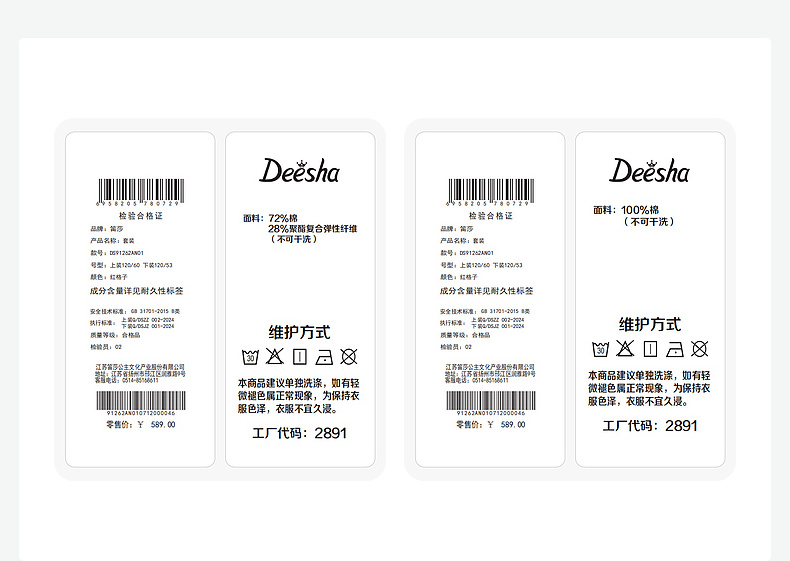
Task: Select the do-not-bleach triangle on the 100%棉 label
Action: (x=625, y=348)
